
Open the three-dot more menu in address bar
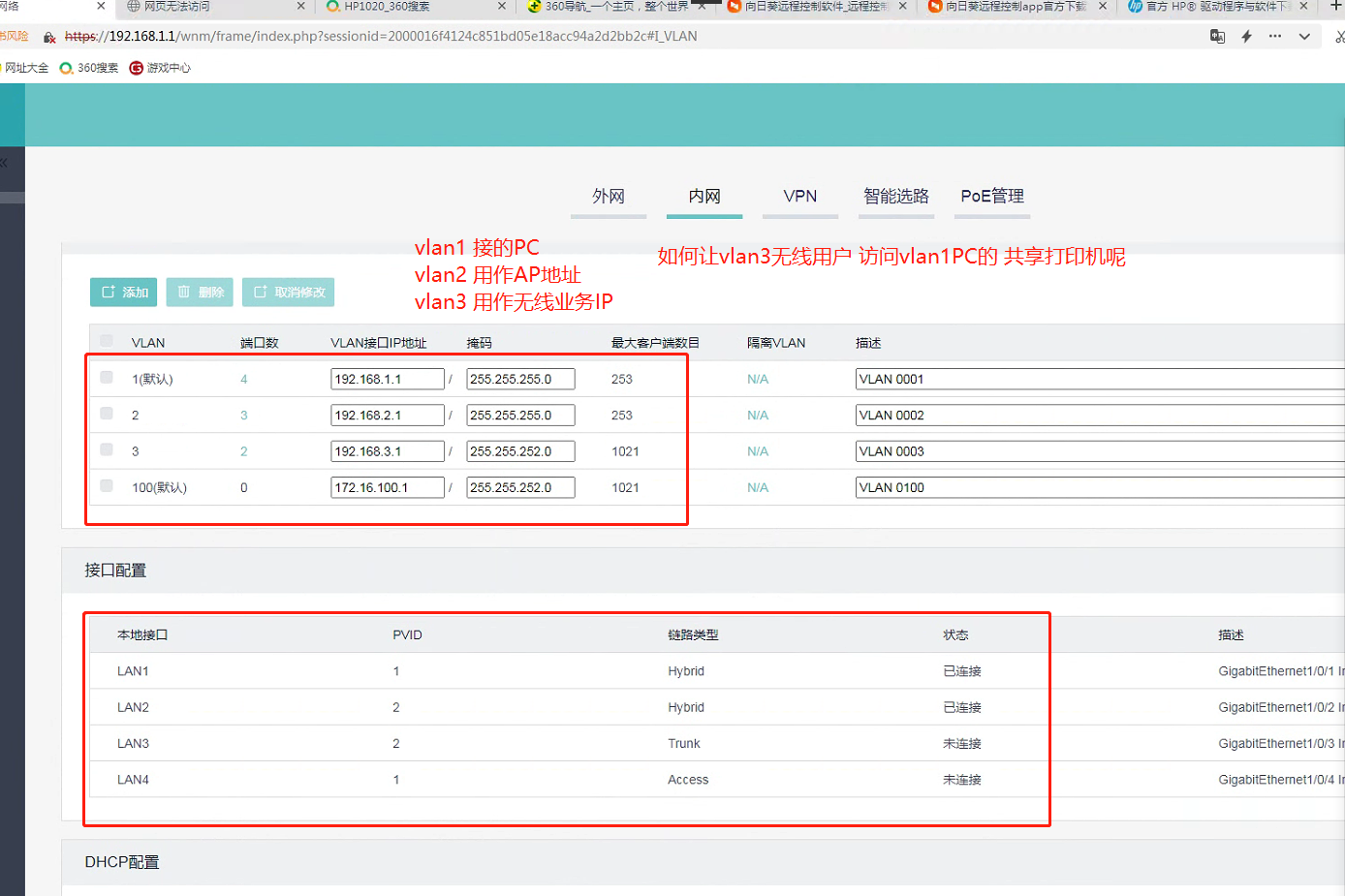1275,37
